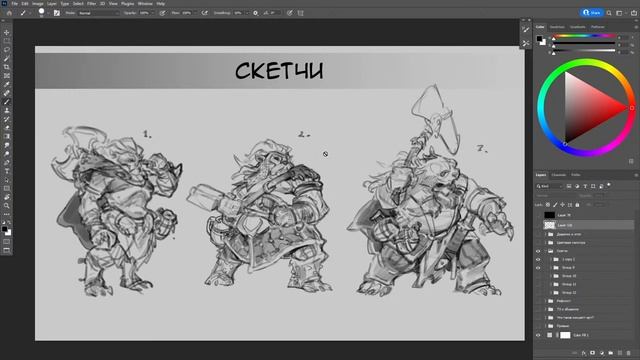Click the Color Fill 1 white mask thumbnail

(565, 335)
